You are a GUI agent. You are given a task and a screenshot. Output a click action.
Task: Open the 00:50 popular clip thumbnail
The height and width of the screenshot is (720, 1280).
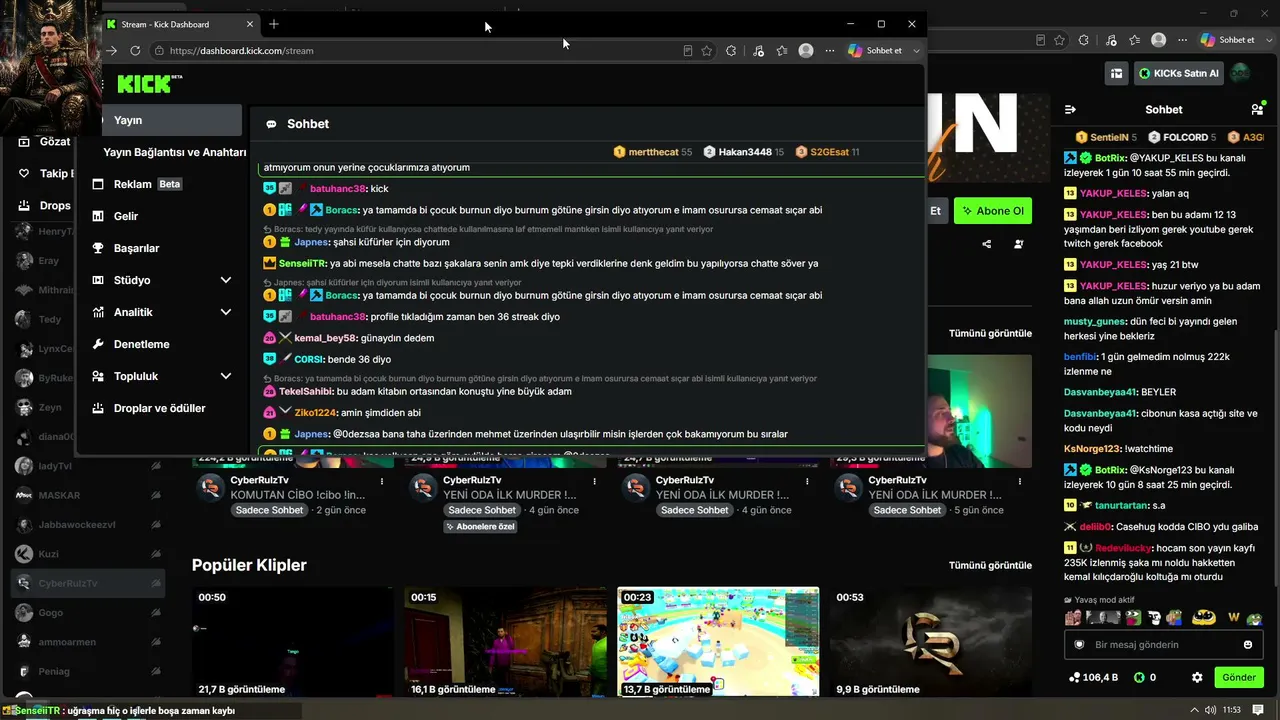[x=292, y=642]
